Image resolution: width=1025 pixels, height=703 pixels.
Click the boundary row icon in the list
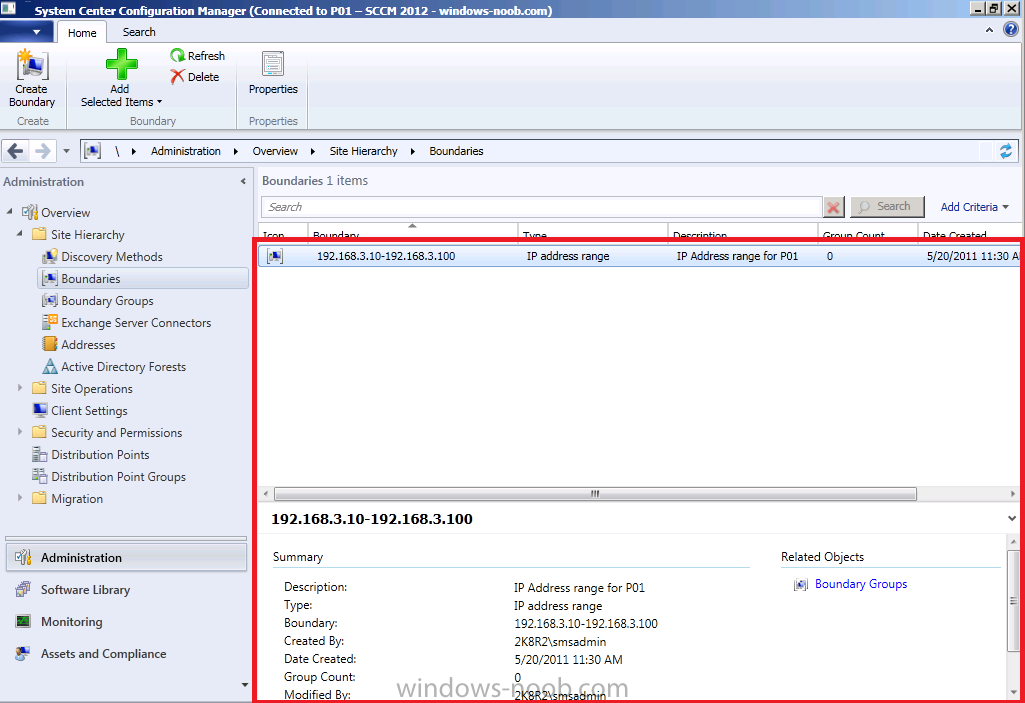275,256
